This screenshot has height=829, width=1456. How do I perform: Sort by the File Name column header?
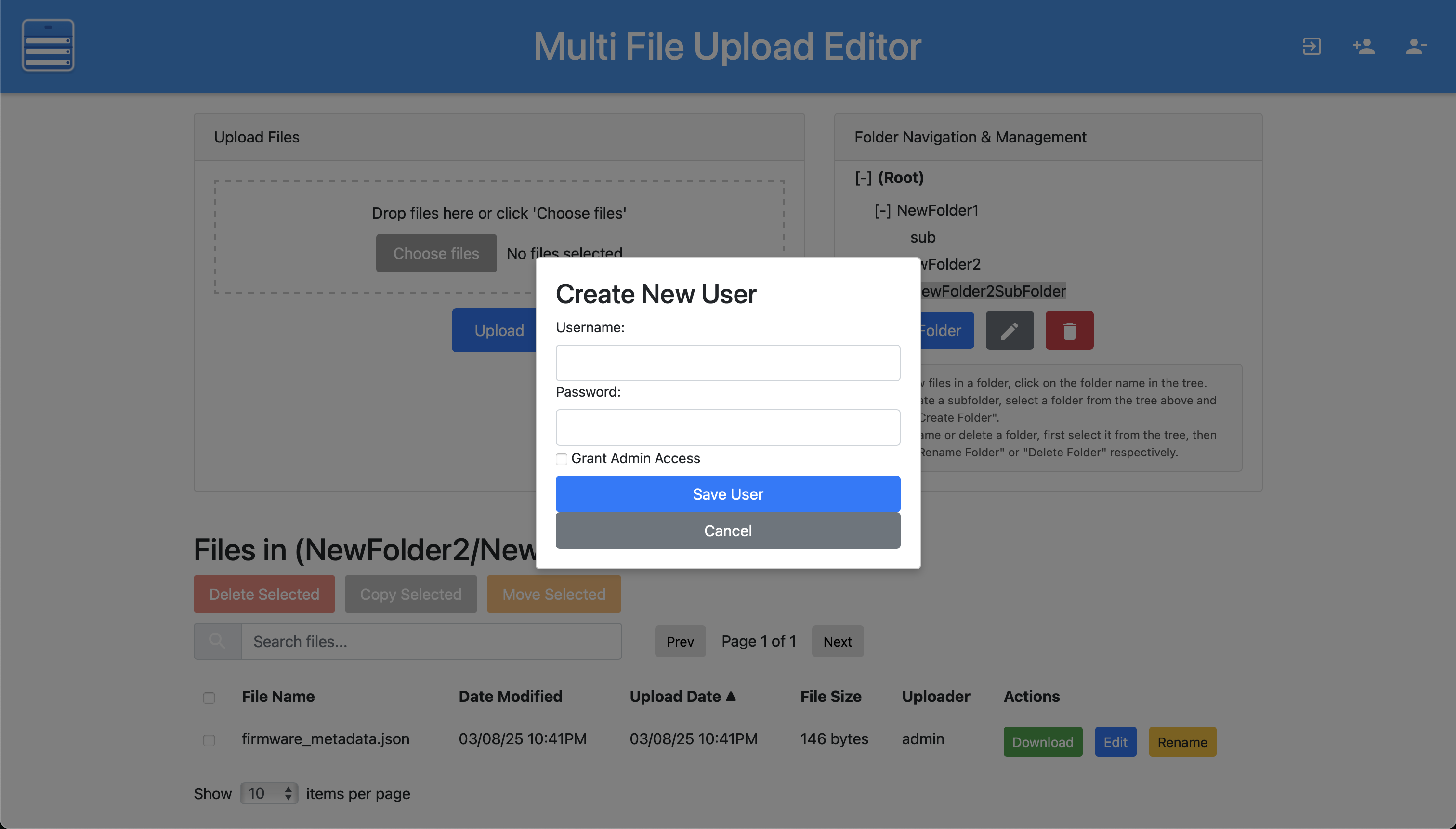[x=278, y=696]
